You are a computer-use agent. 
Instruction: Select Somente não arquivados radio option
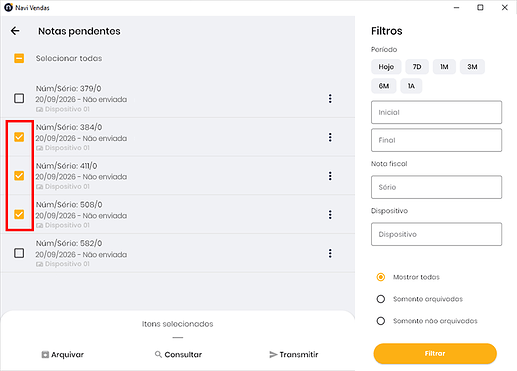click(x=381, y=321)
